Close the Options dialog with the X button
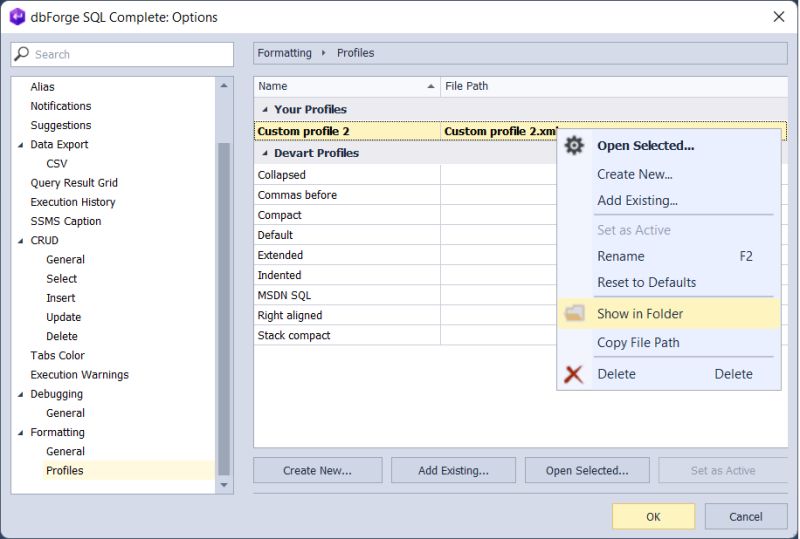The height and width of the screenshot is (539, 800). click(x=779, y=17)
